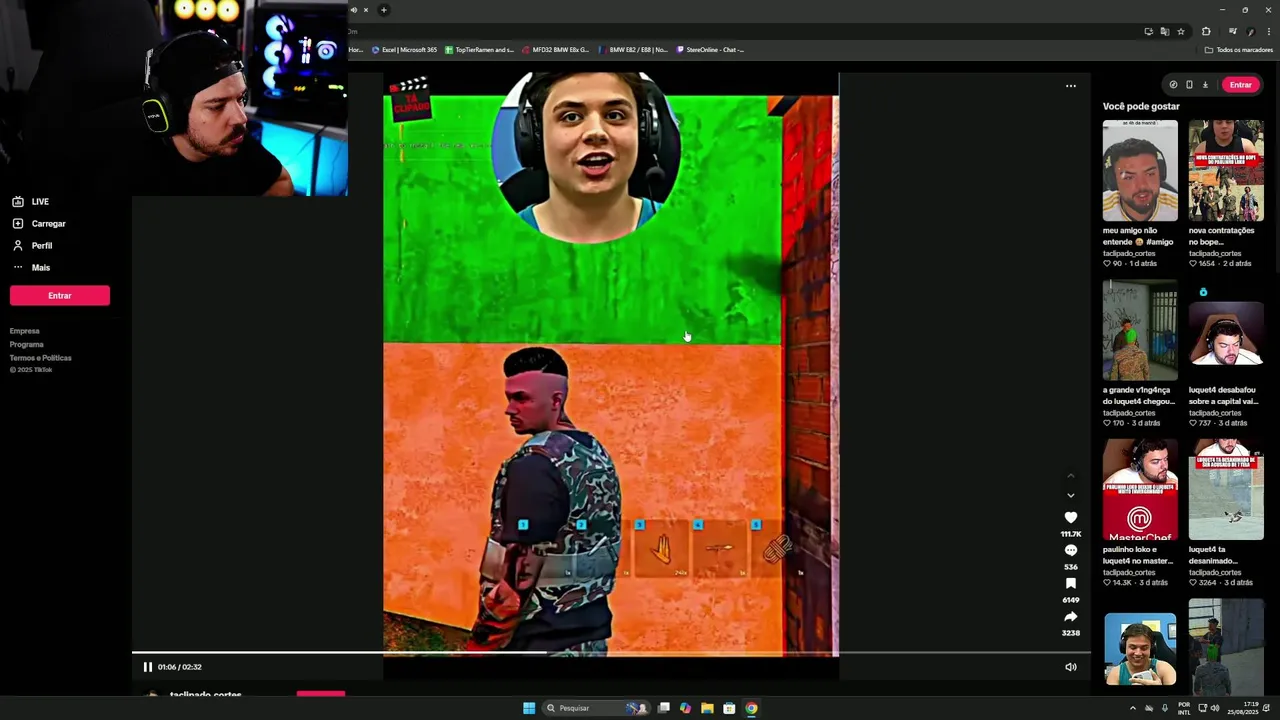Open 'meu amigo não entende' video thumbnail
1280x720 pixels.
click(x=1140, y=171)
